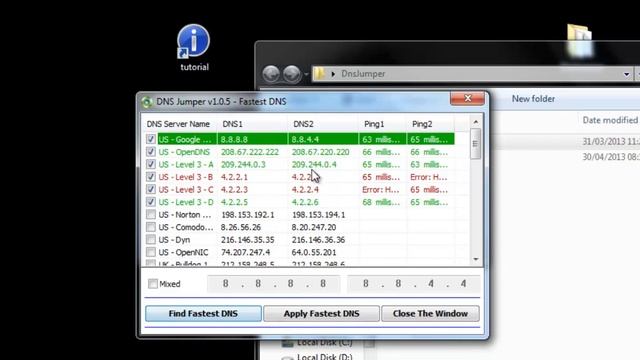Click Local Disk (D:) in Explorer sidebar

point(324,356)
